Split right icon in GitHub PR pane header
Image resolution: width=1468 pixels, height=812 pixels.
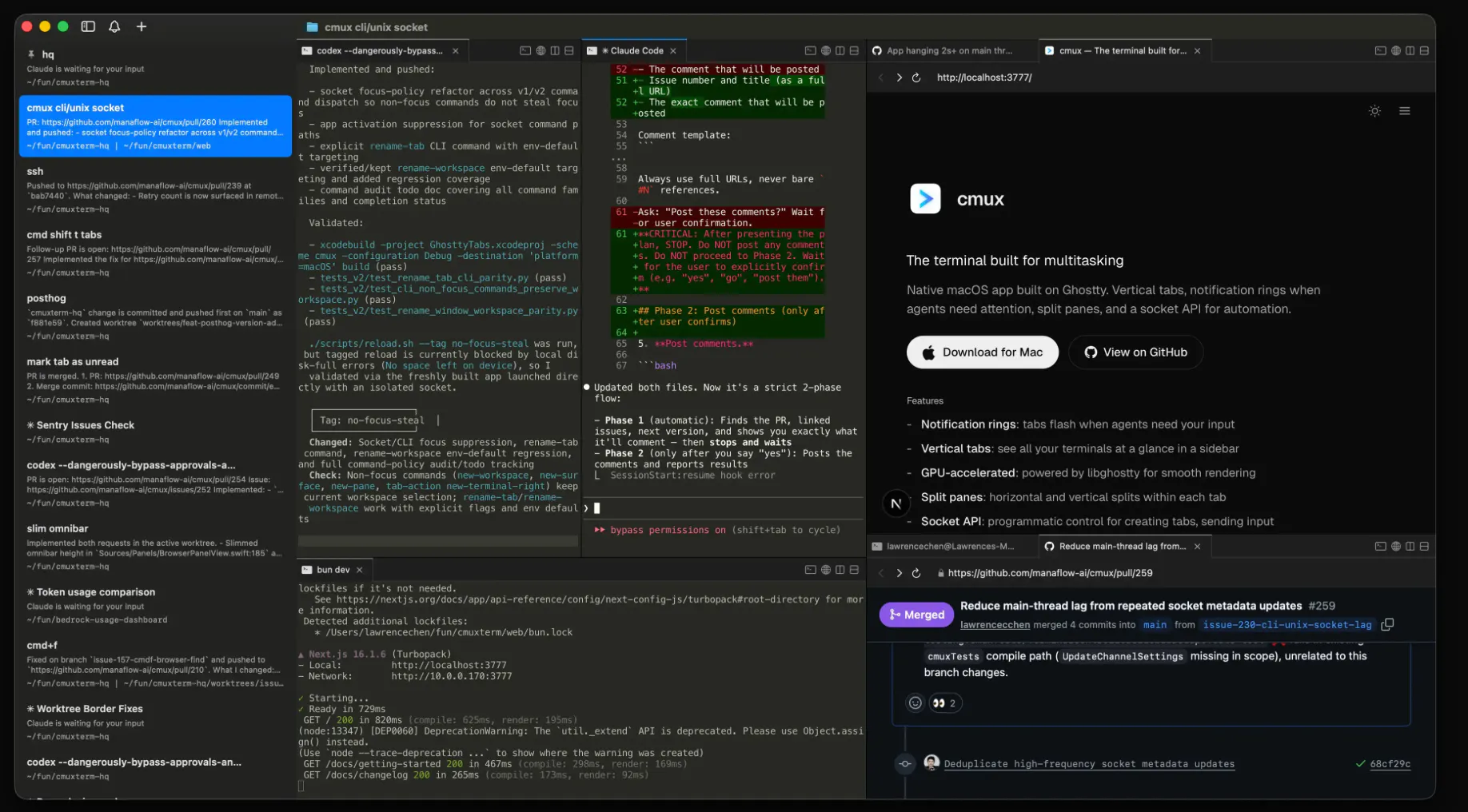[x=1410, y=547]
